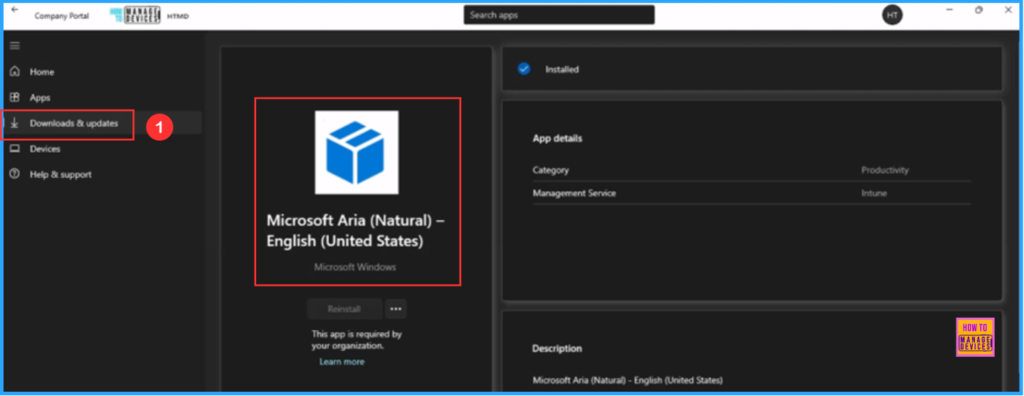Click the Productivity value

click(x=885, y=170)
